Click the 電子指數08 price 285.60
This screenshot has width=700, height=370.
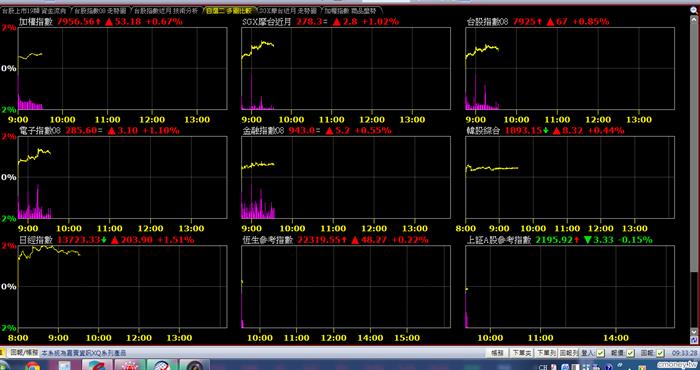[x=81, y=130]
